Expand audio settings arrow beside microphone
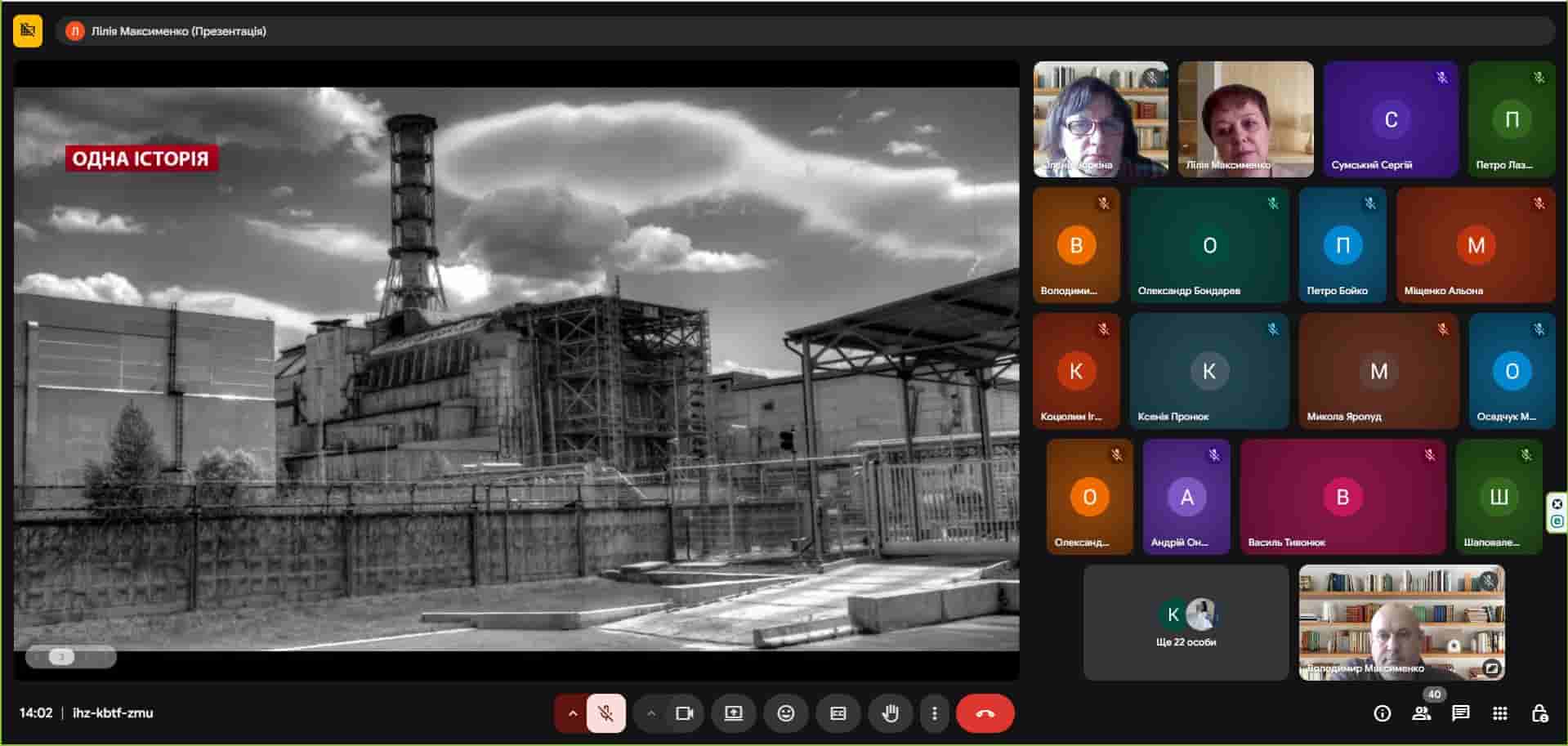The image size is (1568, 746). pos(572,713)
